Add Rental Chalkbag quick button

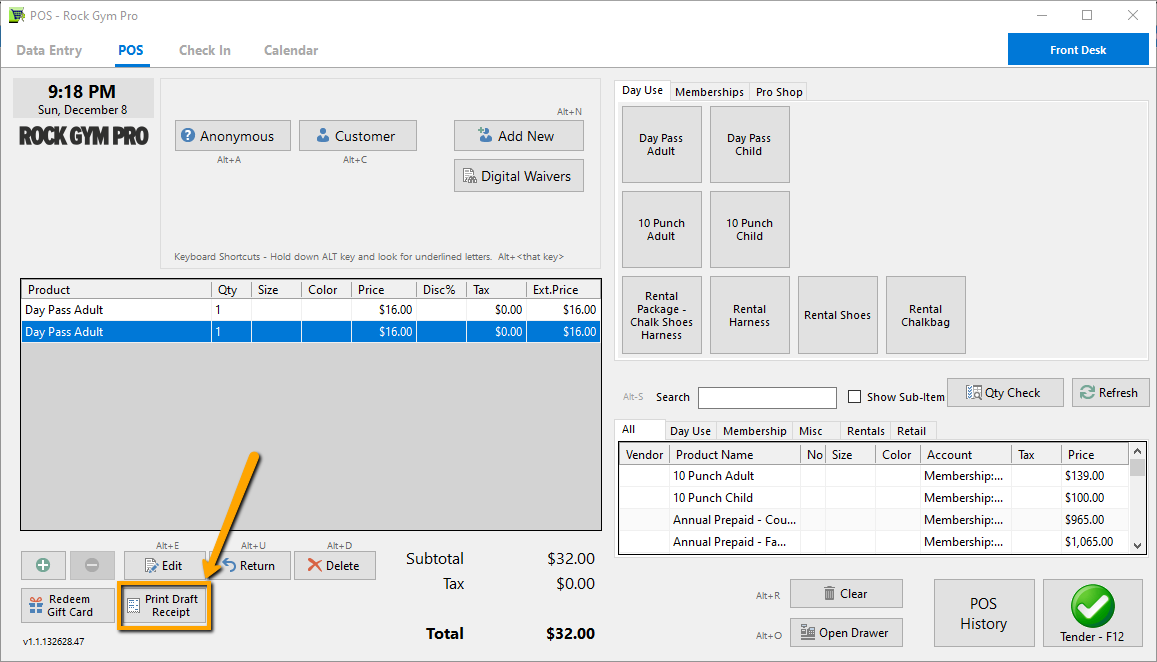click(925, 315)
